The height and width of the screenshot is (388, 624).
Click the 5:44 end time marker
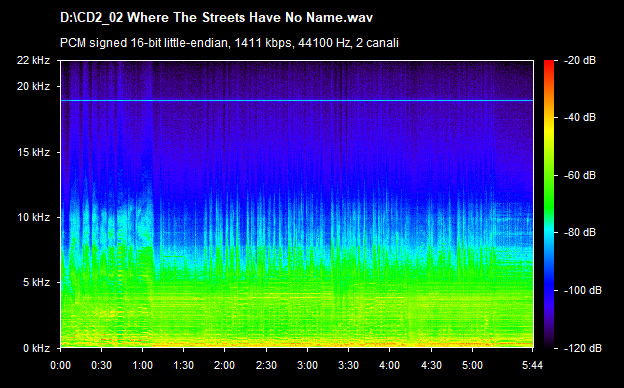(532, 365)
